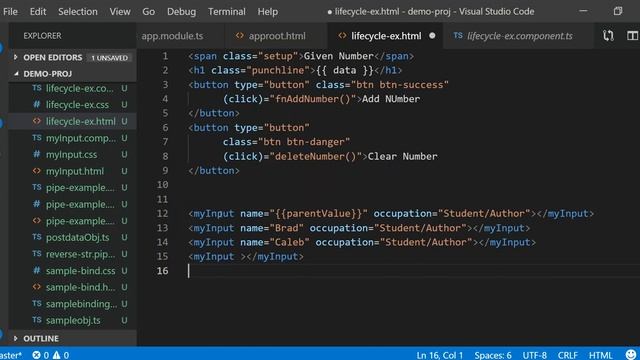Image resolution: width=640 pixels, height=360 pixels.
Task: Click the line number 12 in gutter
Action: tap(162, 213)
